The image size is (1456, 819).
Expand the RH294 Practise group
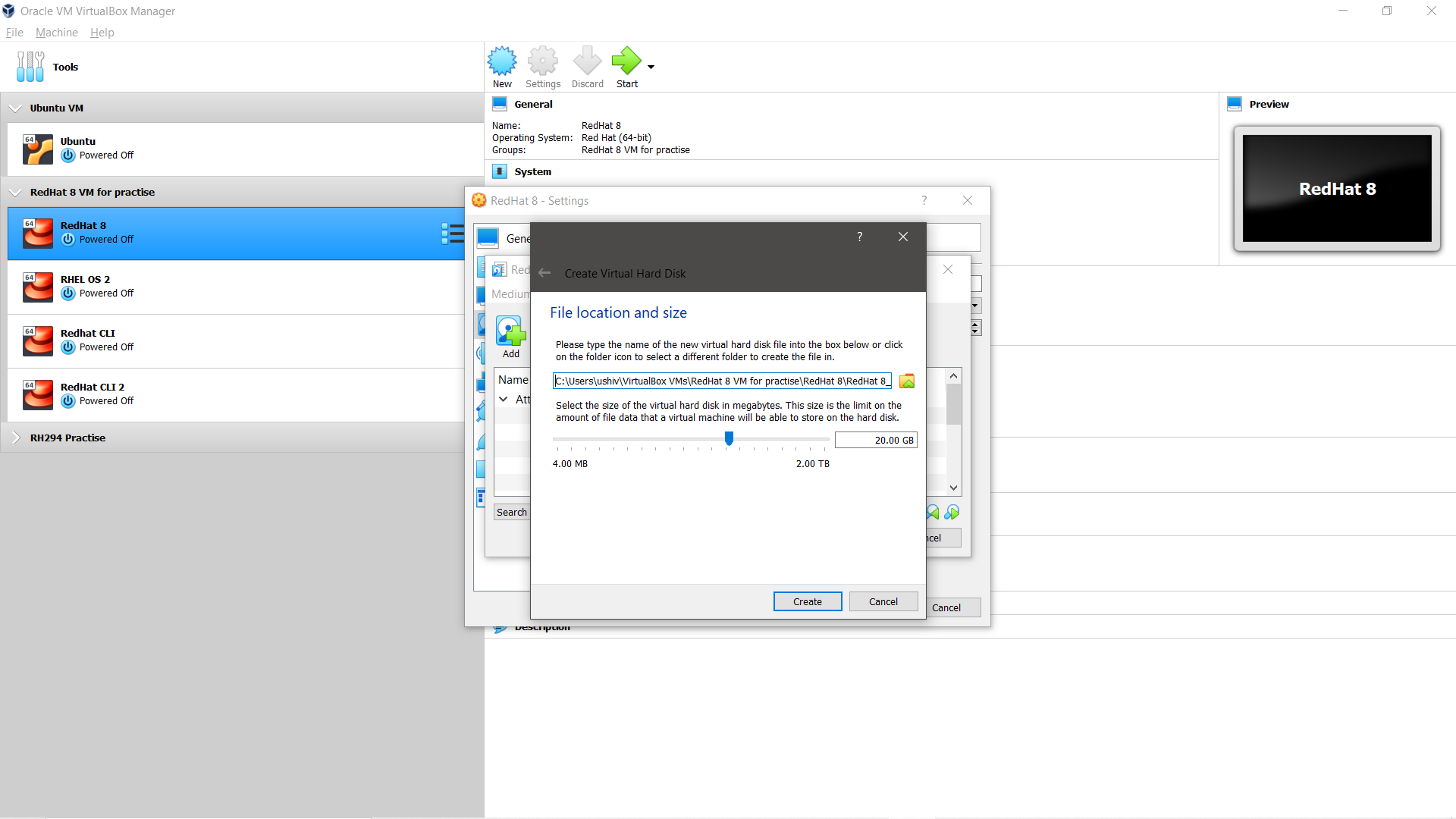click(x=15, y=438)
